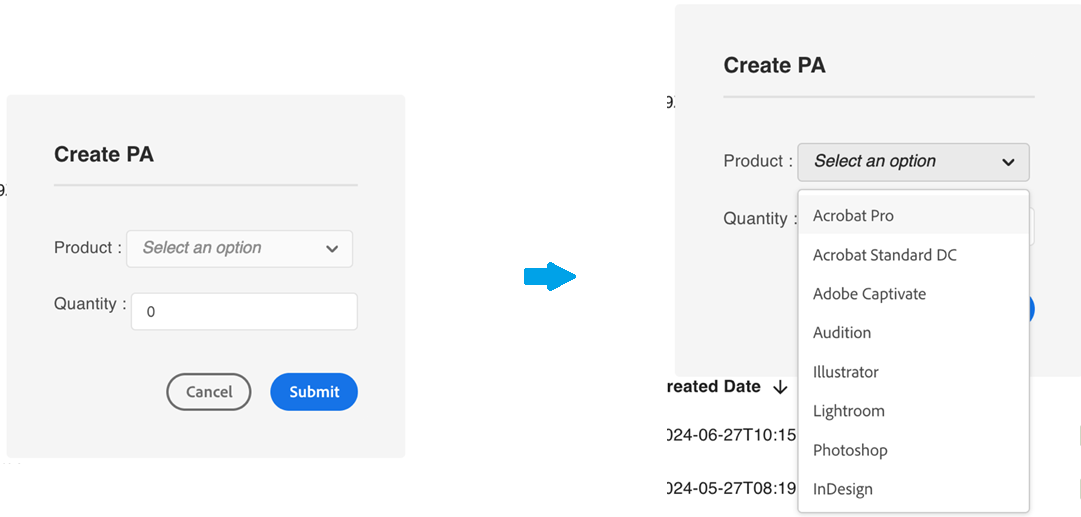Choose Acrobat Pro from the product list
Screen dimensions: 1081x517
pyautogui.click(x=853, y=216)
